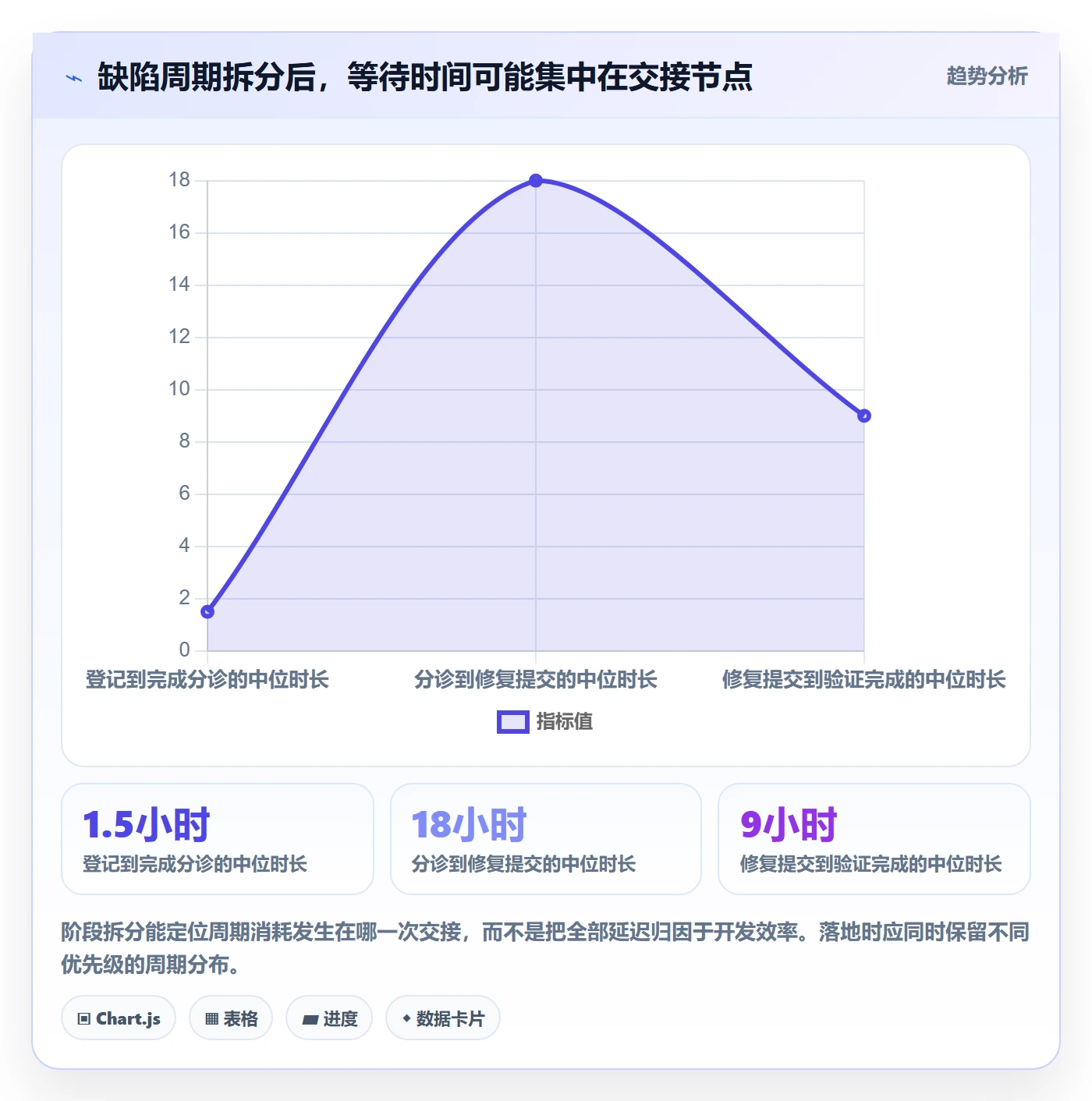Click the 表格 tag chip
Image resolution: width=1092 pixels, height=1101 pixels.
click(231, 1018)
